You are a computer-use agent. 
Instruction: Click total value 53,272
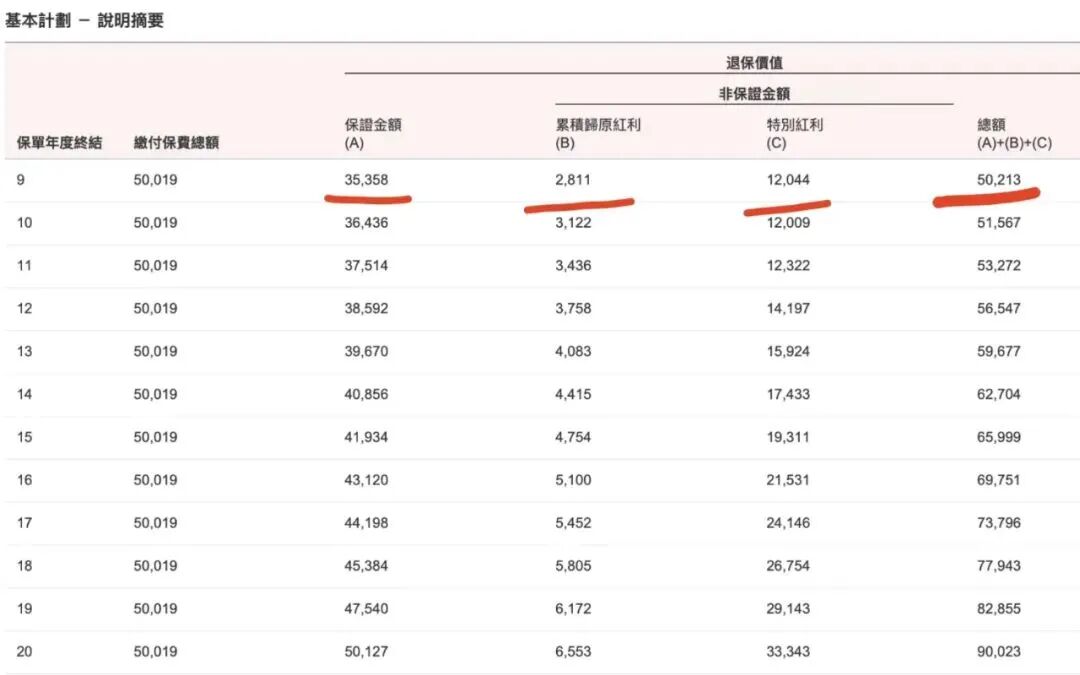point(999,265)
